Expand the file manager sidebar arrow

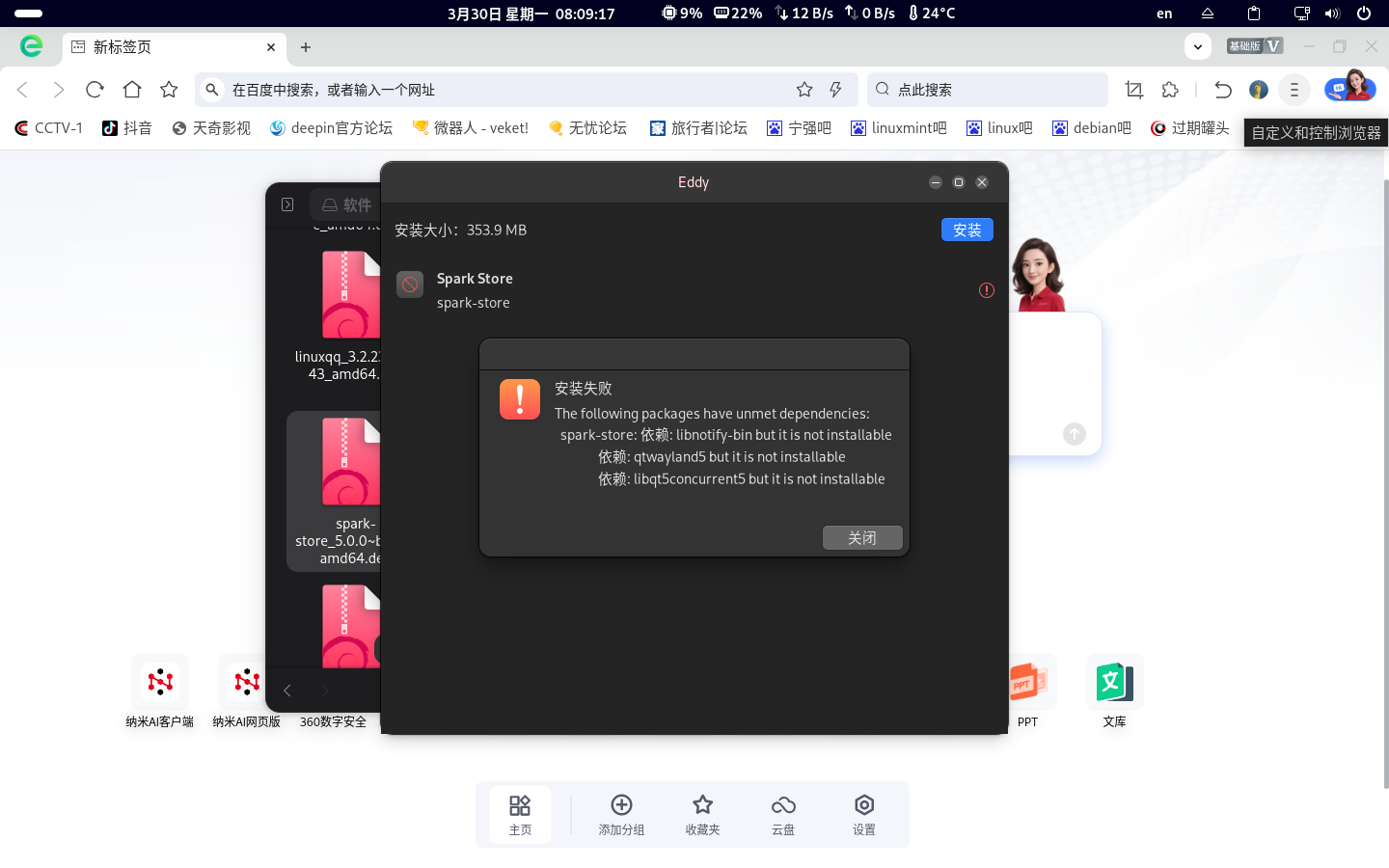point(286,204)
